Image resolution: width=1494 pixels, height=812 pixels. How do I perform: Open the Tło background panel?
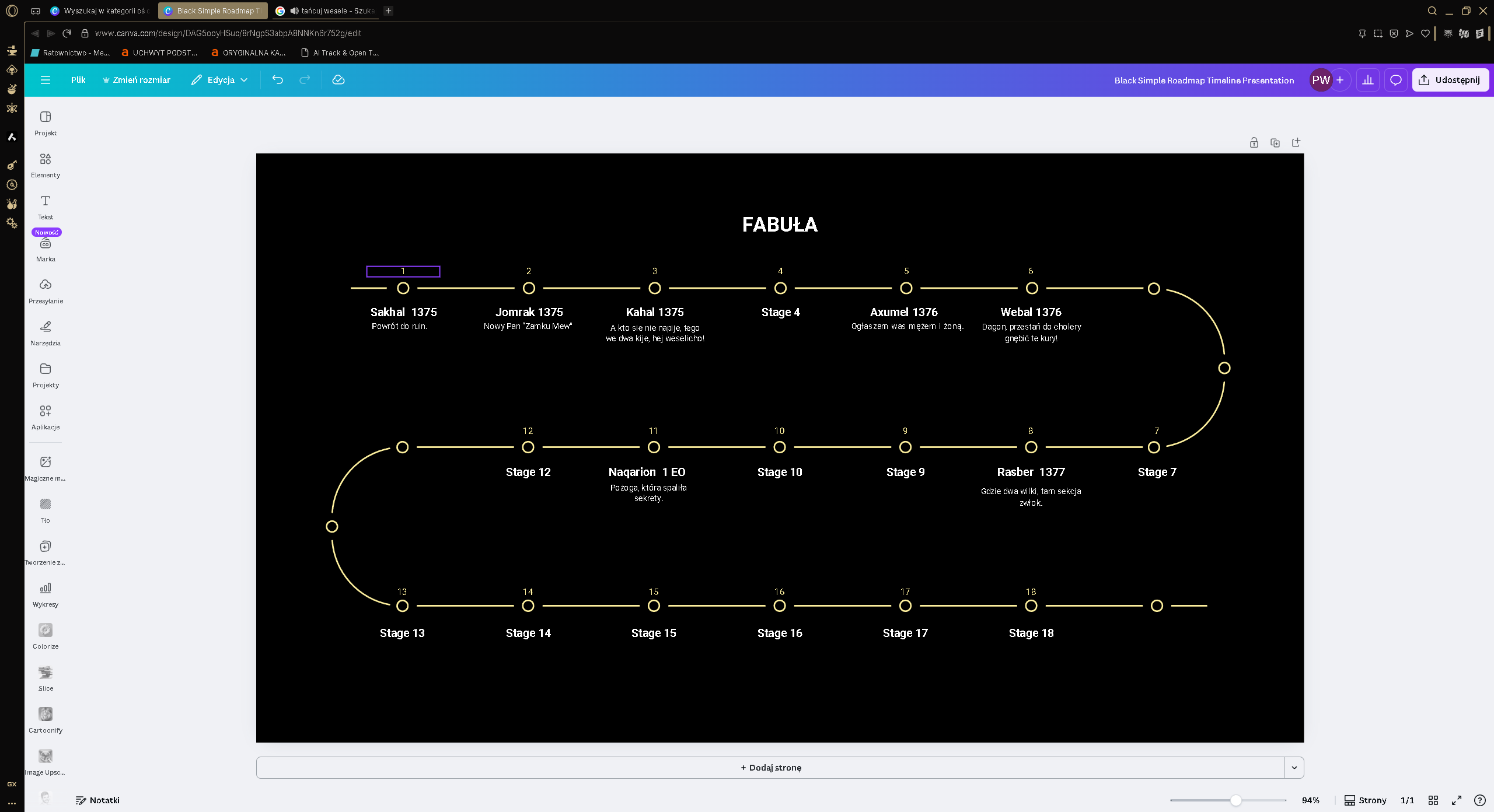pyautogui.click(x=46, y=510)
